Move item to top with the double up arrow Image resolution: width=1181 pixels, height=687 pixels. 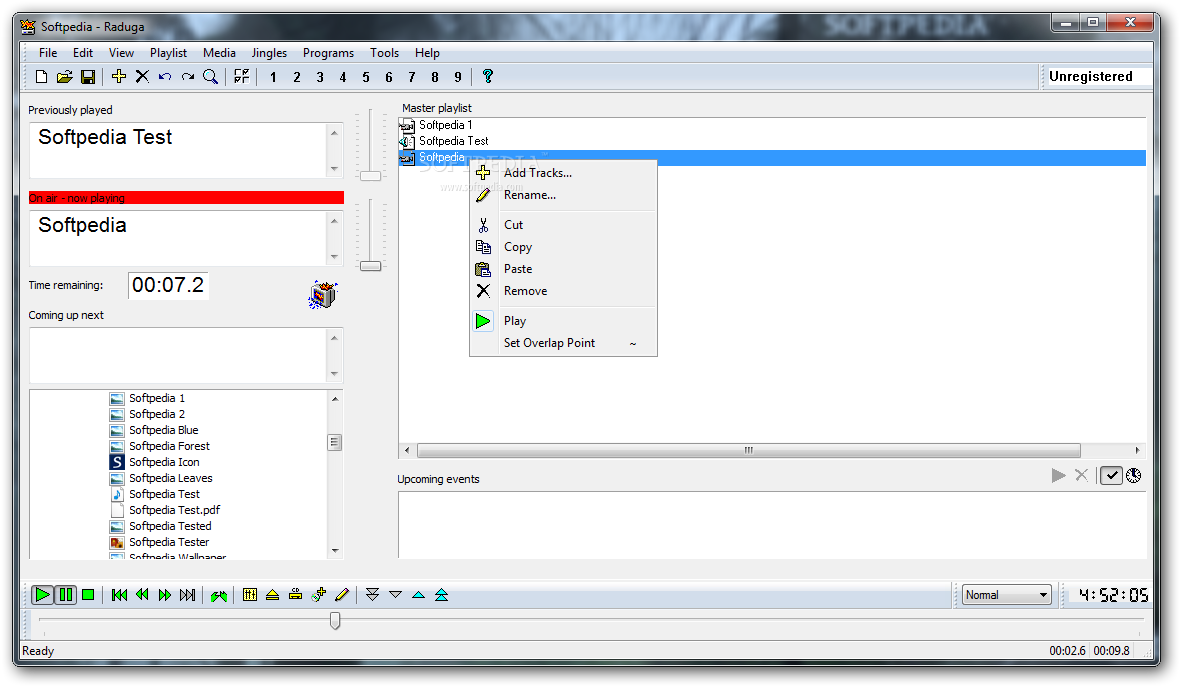(x=441, y=595)
